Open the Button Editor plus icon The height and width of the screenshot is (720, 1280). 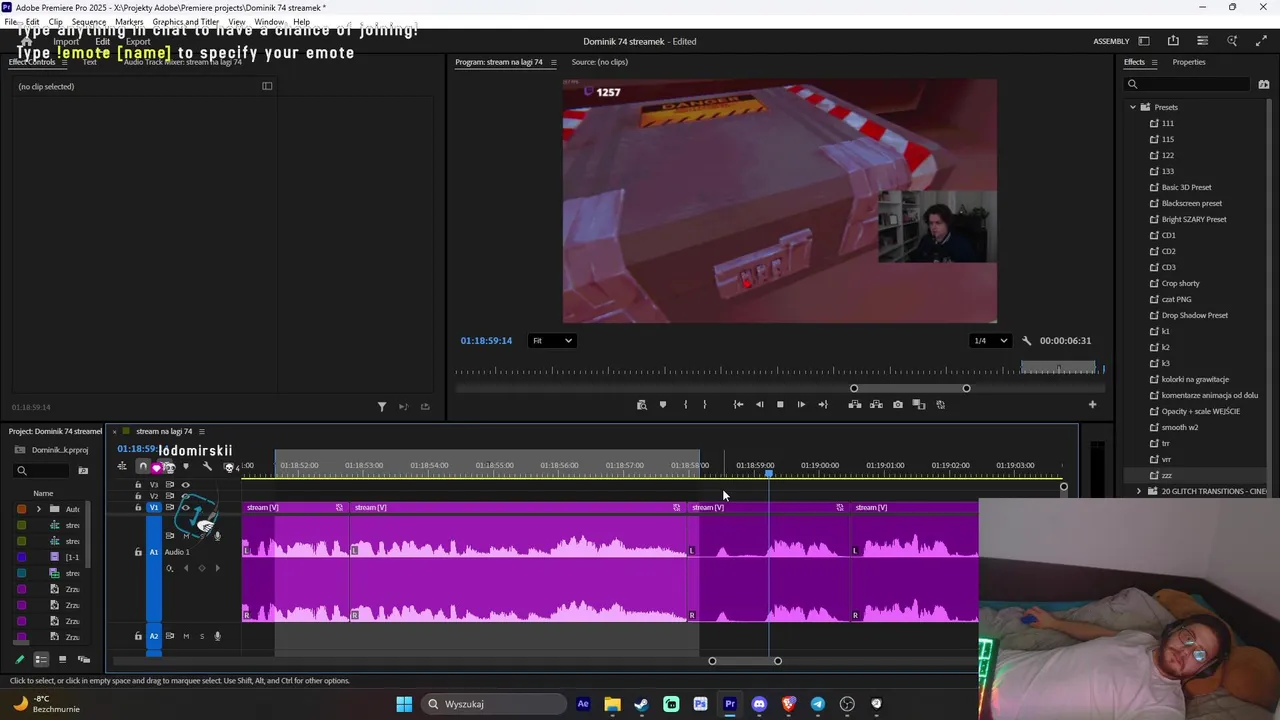(x=1092, y=405)
